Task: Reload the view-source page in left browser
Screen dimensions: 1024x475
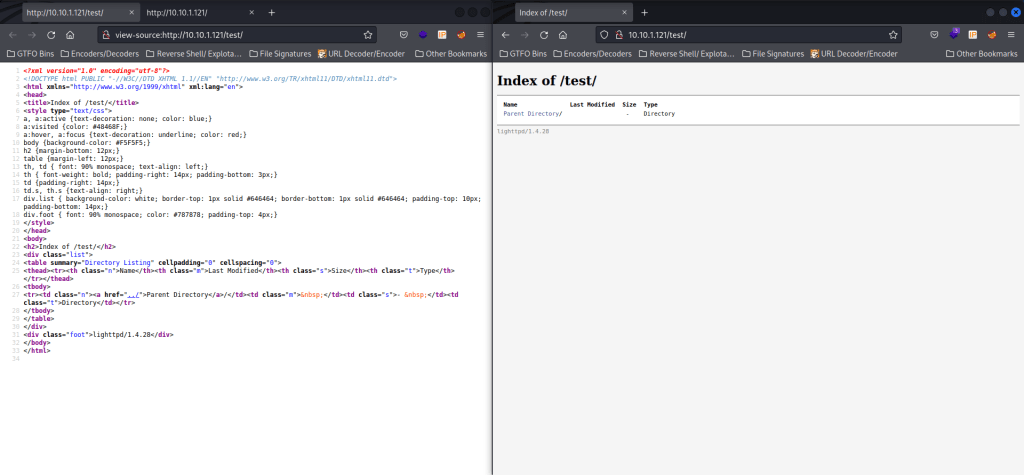Action: coord(49,33)
